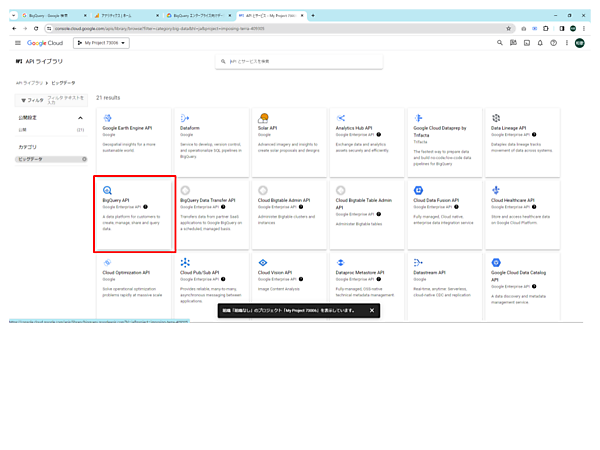
Task: Open the Data Lineage API card icon
Action: click(496, 118)
